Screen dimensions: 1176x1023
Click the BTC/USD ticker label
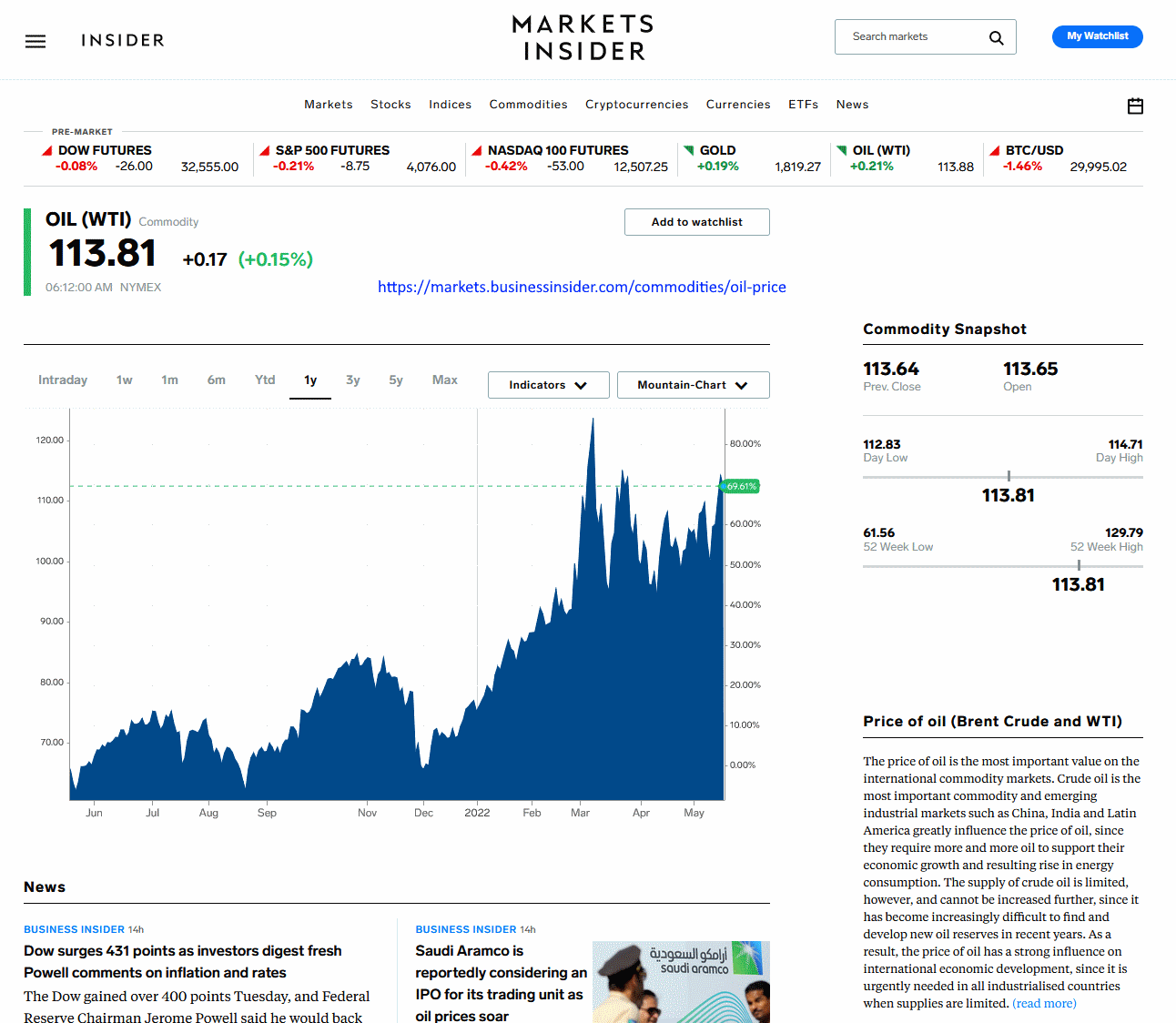(1034, 150)
